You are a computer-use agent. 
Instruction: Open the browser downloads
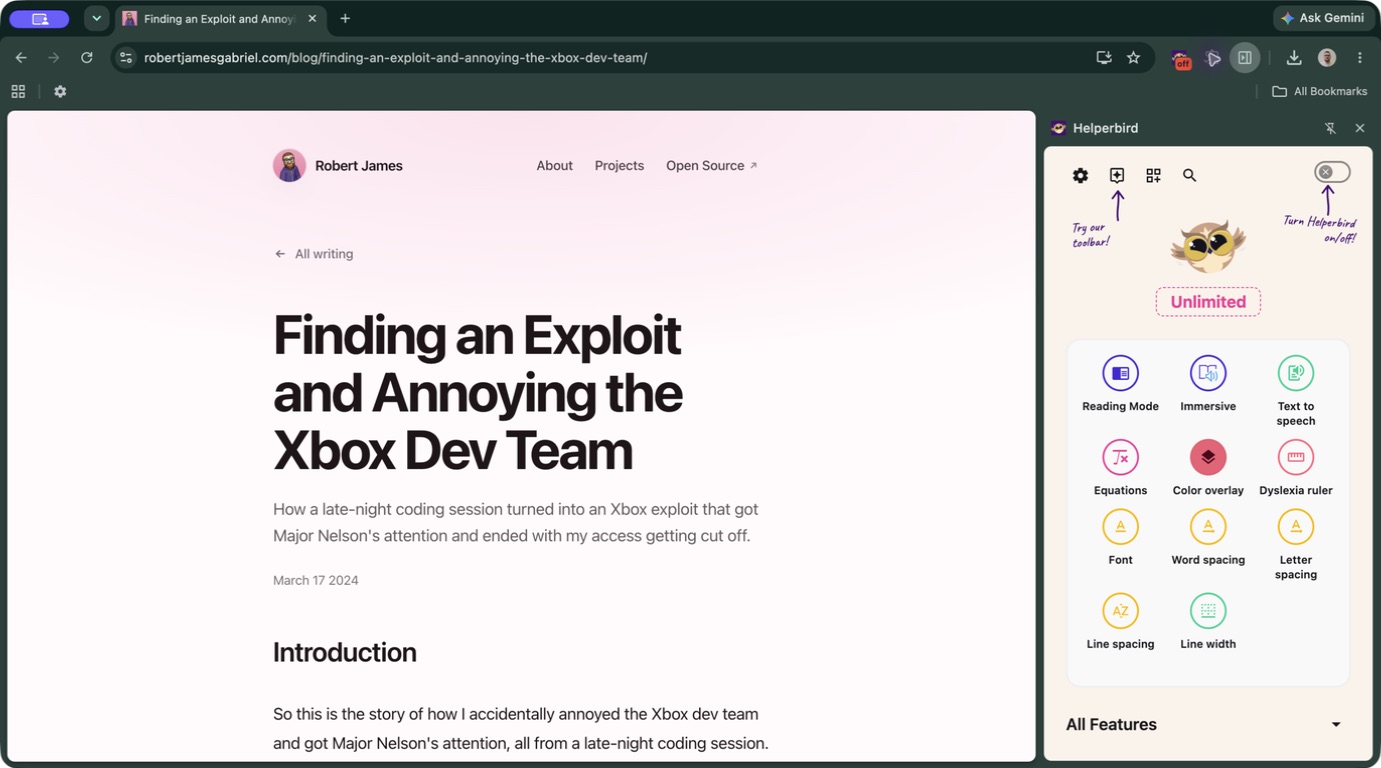1294,58
